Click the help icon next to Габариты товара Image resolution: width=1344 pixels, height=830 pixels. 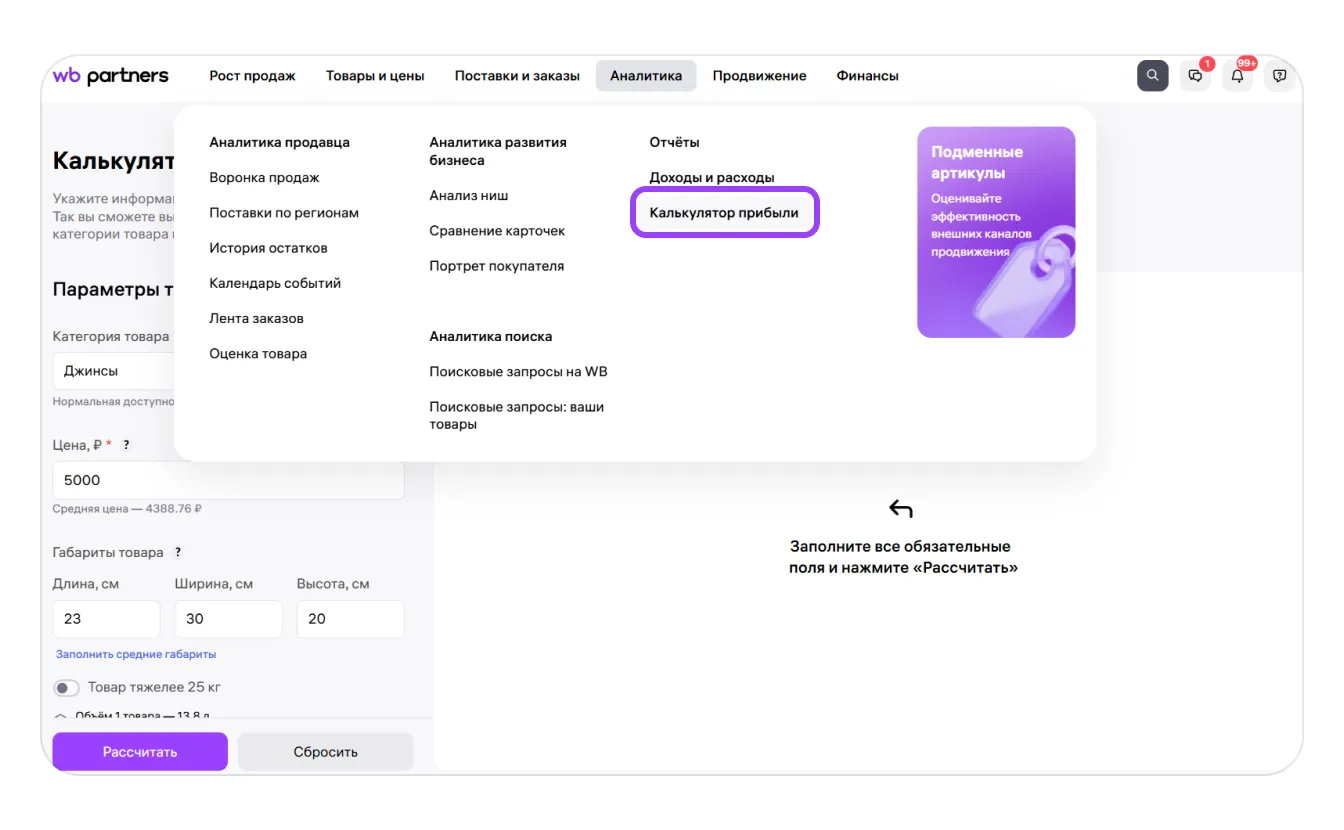(x=178, y=552)
